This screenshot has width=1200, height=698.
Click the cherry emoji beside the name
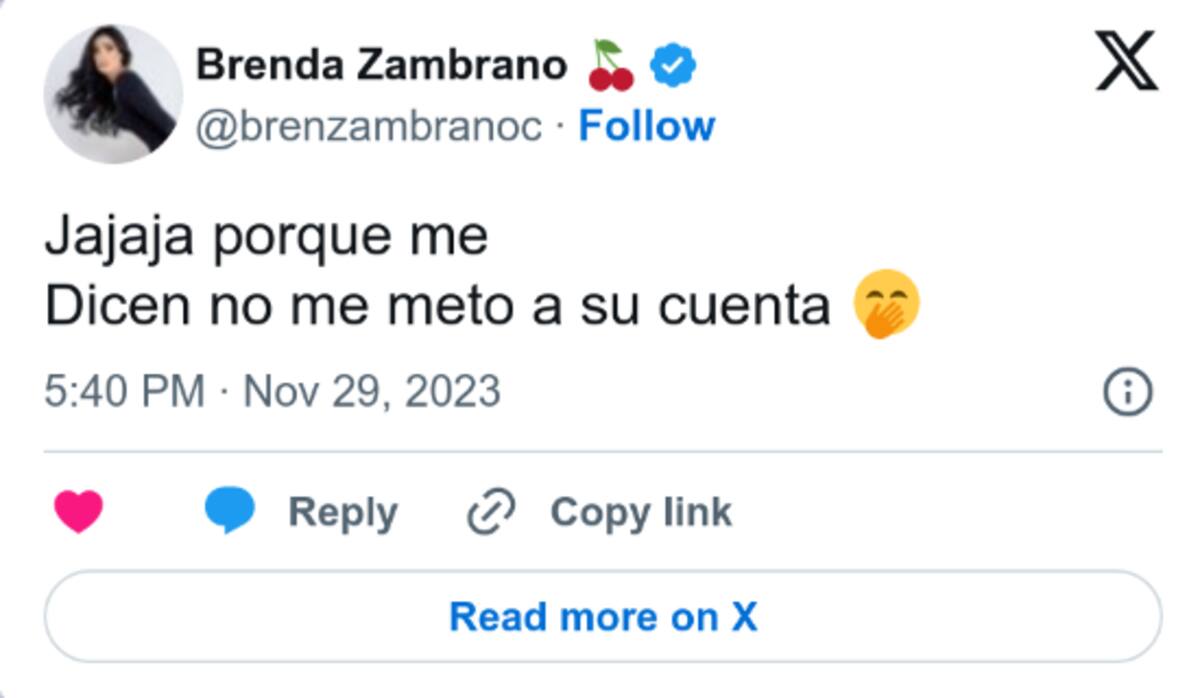click(611, 67)
